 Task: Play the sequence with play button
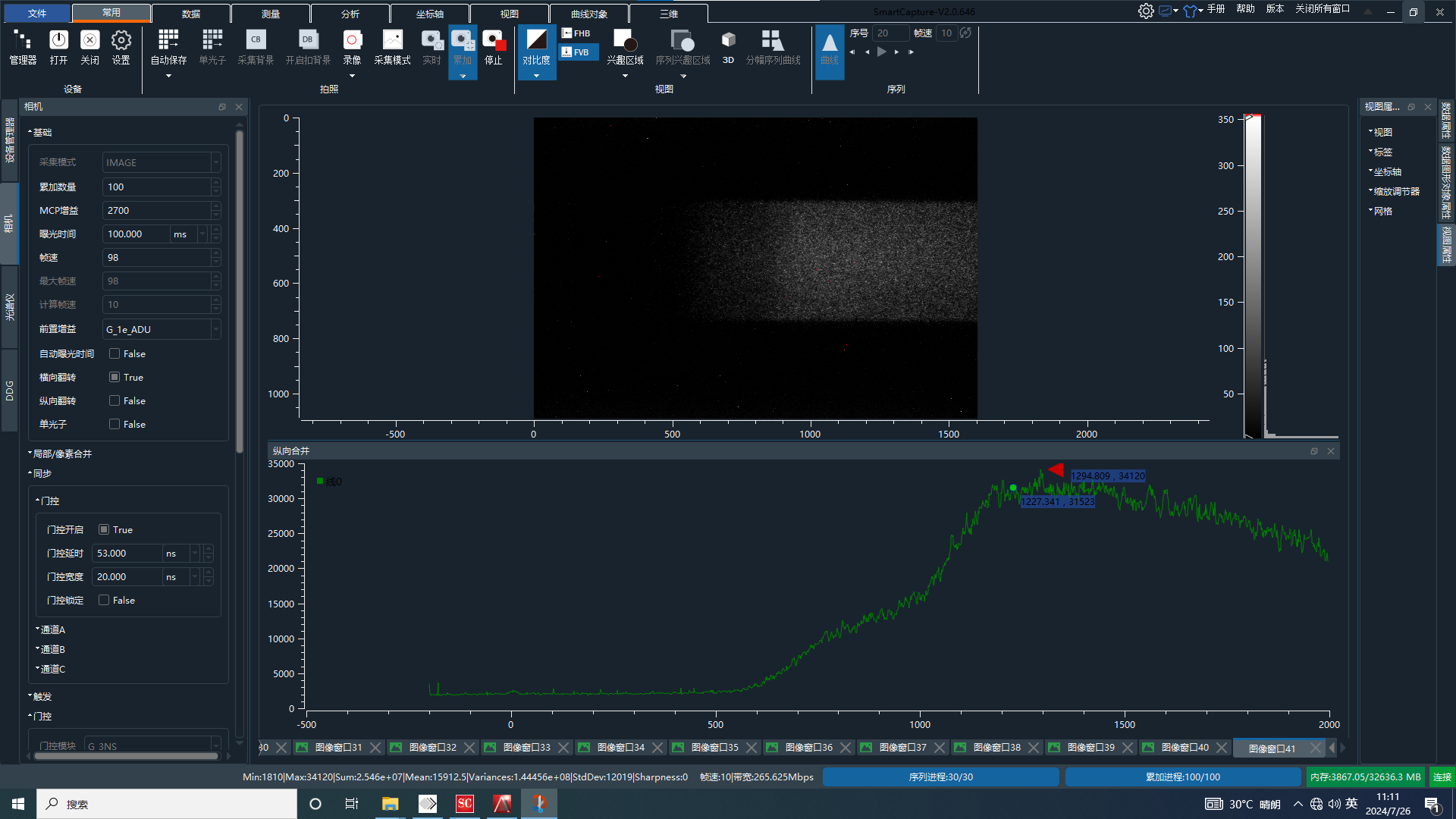[x=881, y=52]
